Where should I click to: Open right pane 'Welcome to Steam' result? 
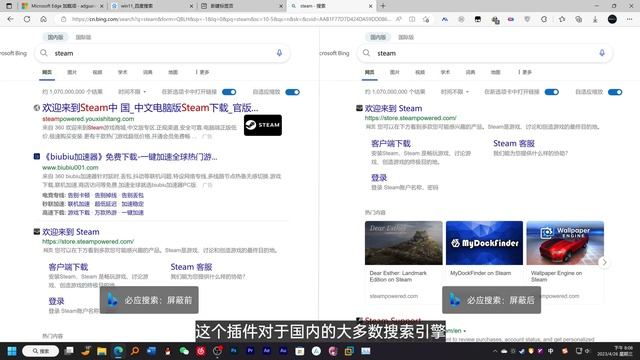[x=393, y=108]
